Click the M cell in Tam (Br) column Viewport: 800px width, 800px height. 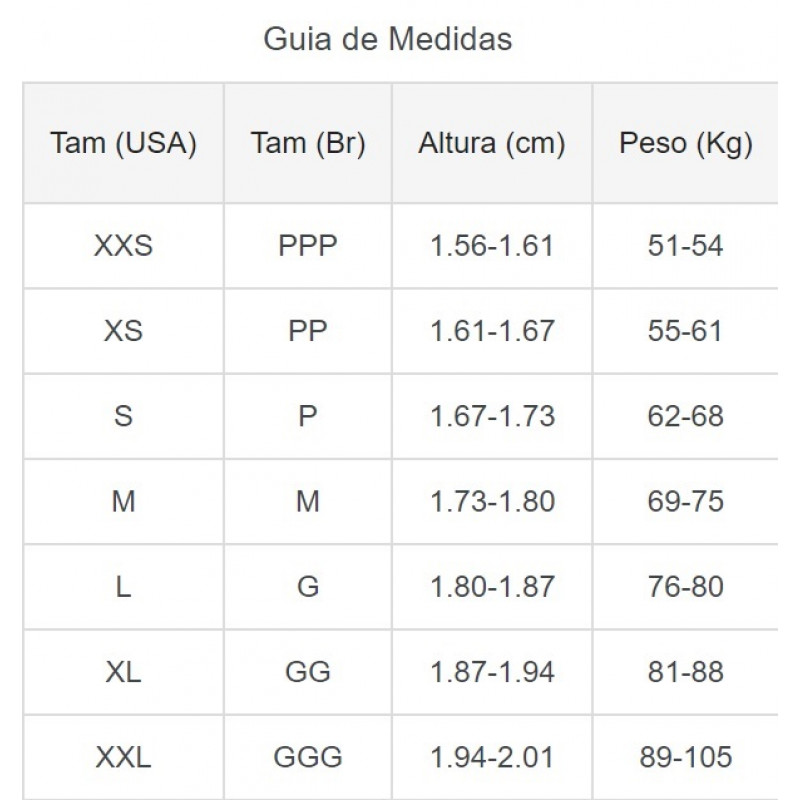tap(308, 501)
